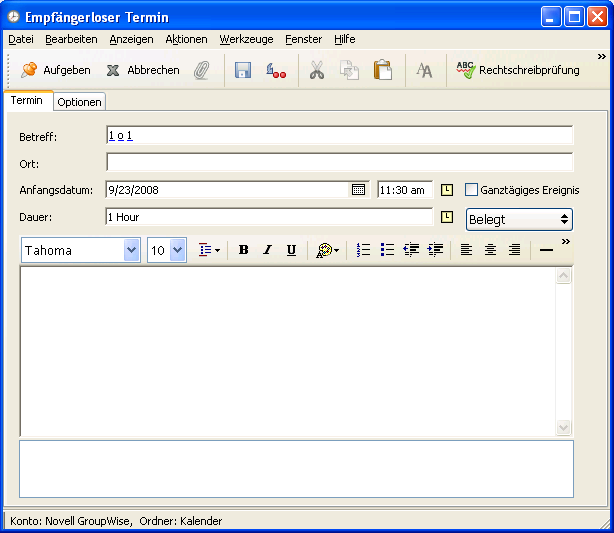
Task: Switch to the Optionen tab
Action: (79, 102)
